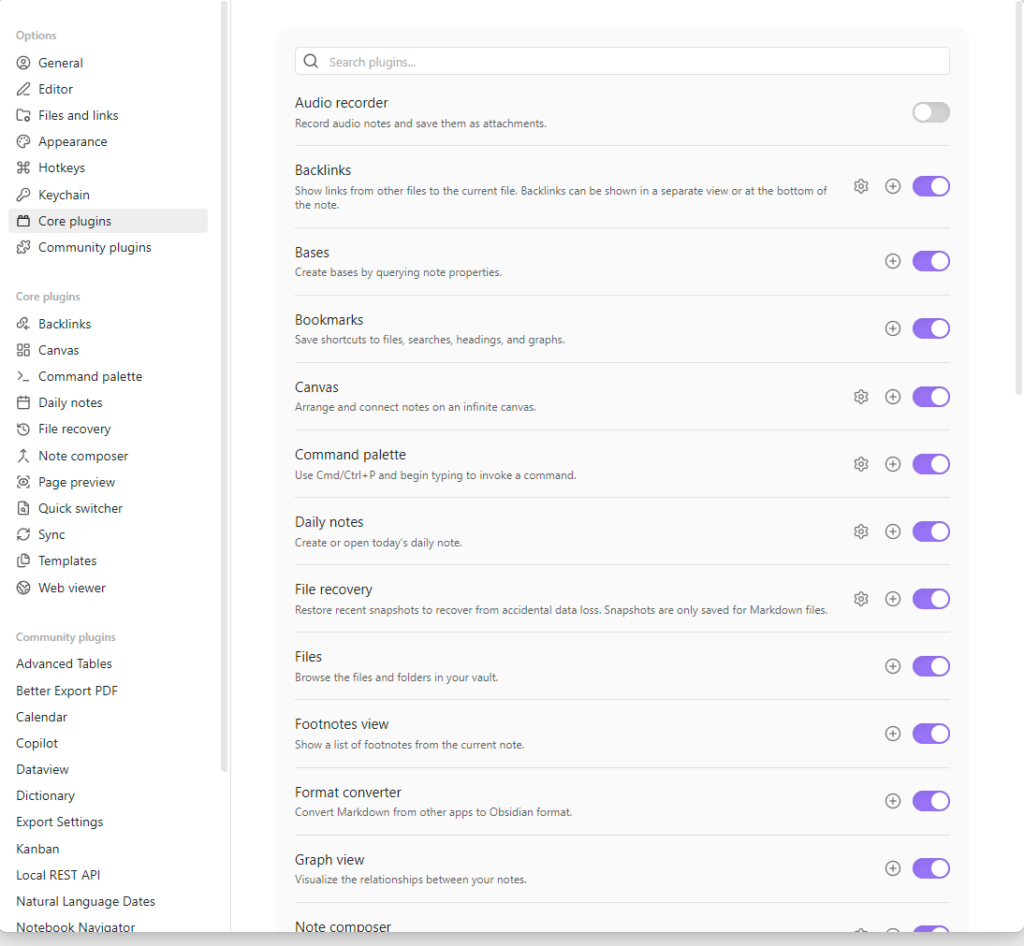Select the Command palette icon in sidebar
This screenshot has height=946, width=1024.
22,376
